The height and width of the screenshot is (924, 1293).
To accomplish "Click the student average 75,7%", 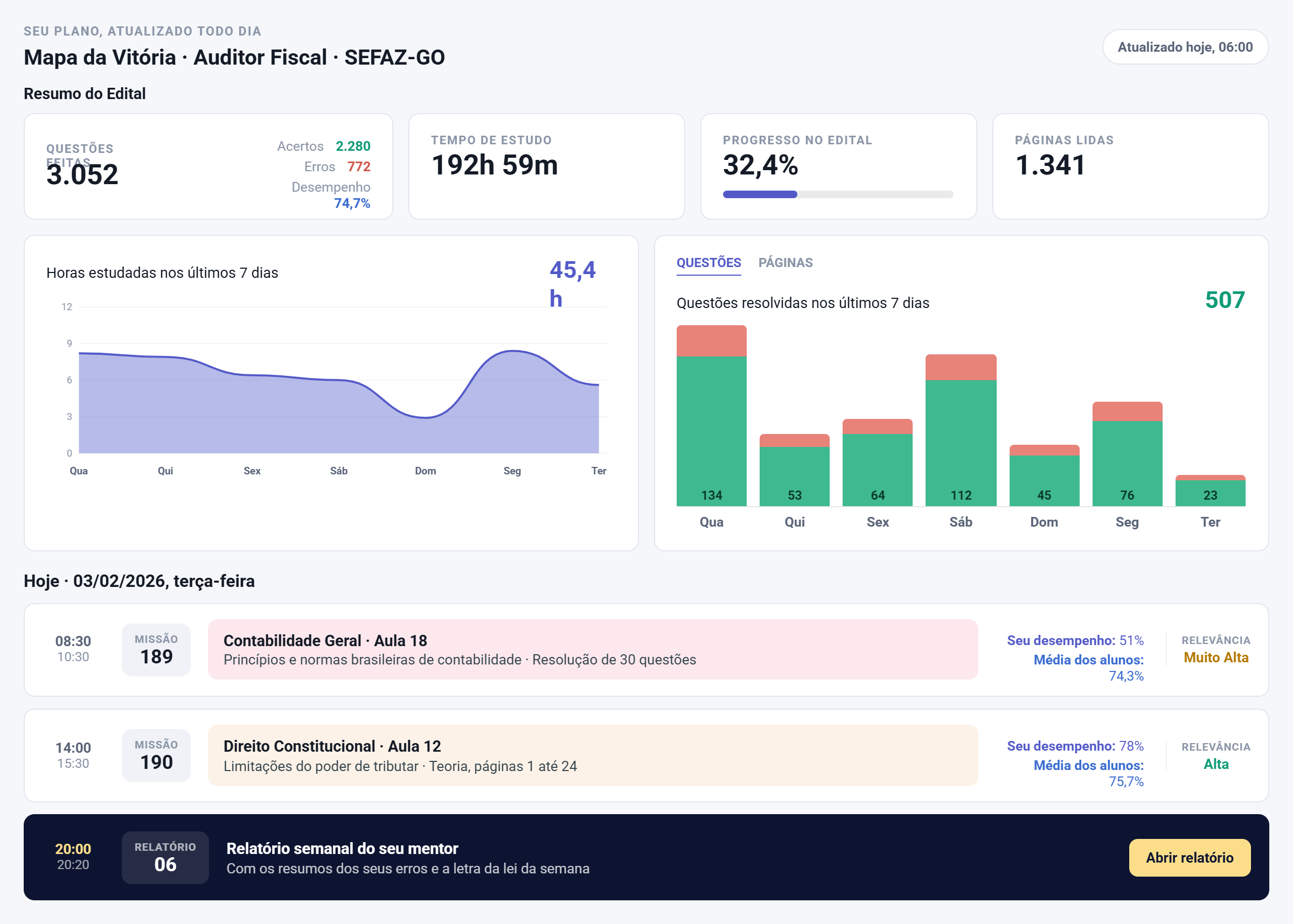I will coord(1126,781).
